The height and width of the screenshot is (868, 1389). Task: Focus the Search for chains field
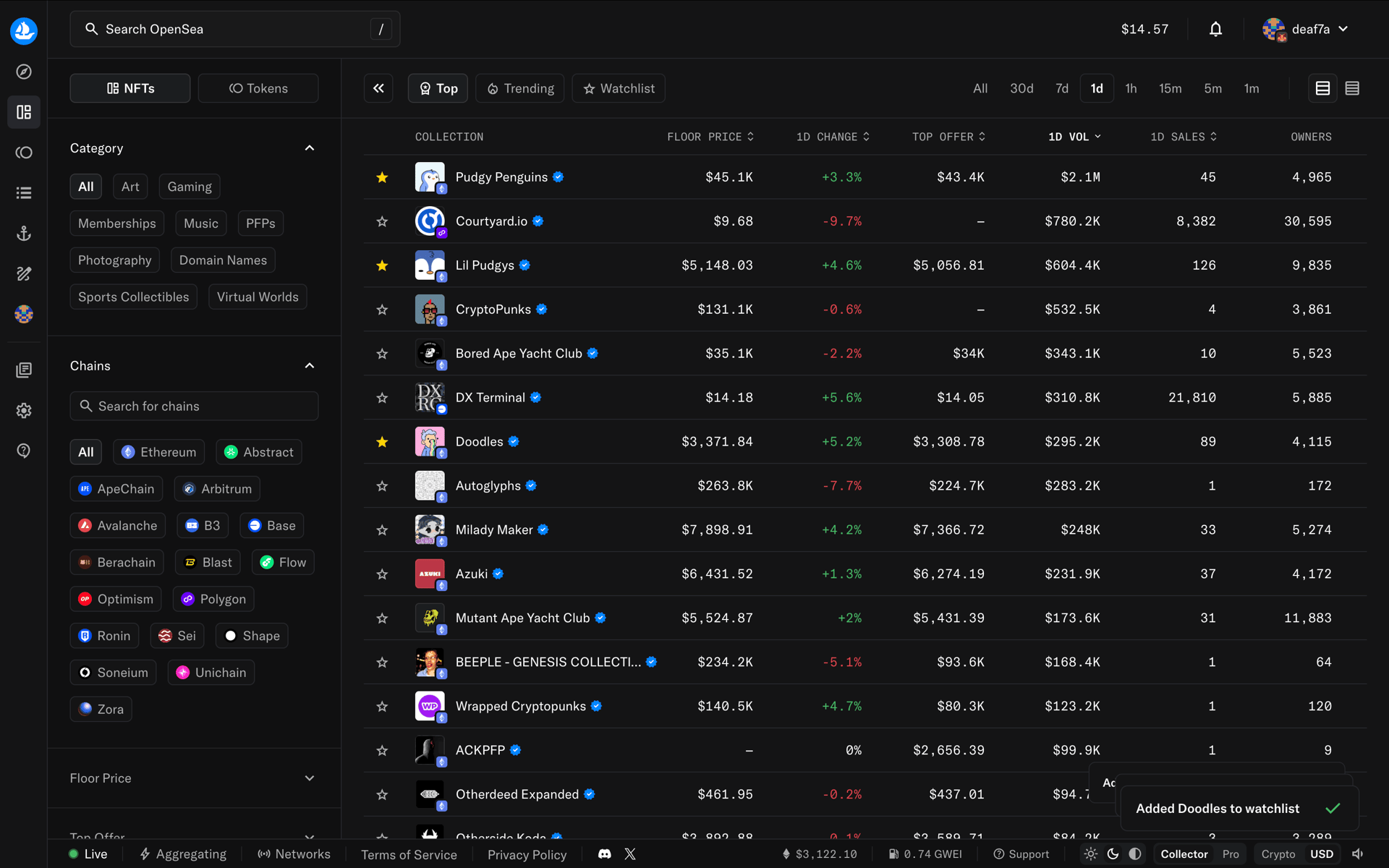pos(194,407)
